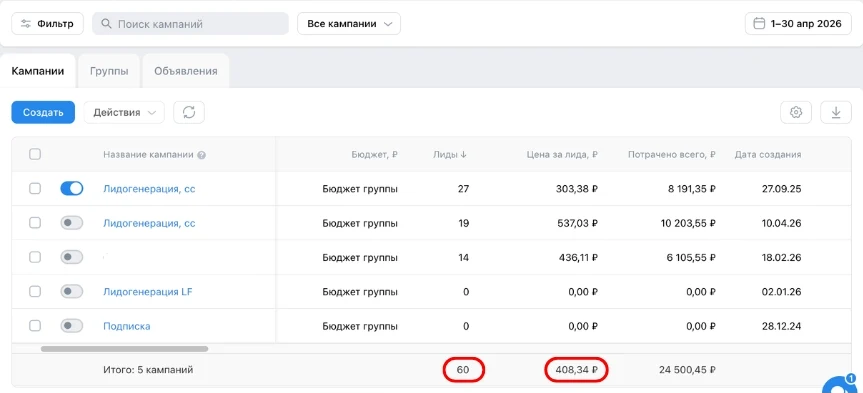Enable the Лидогенерация LF toggle
The image size is (863, 393).
point(72,291)
